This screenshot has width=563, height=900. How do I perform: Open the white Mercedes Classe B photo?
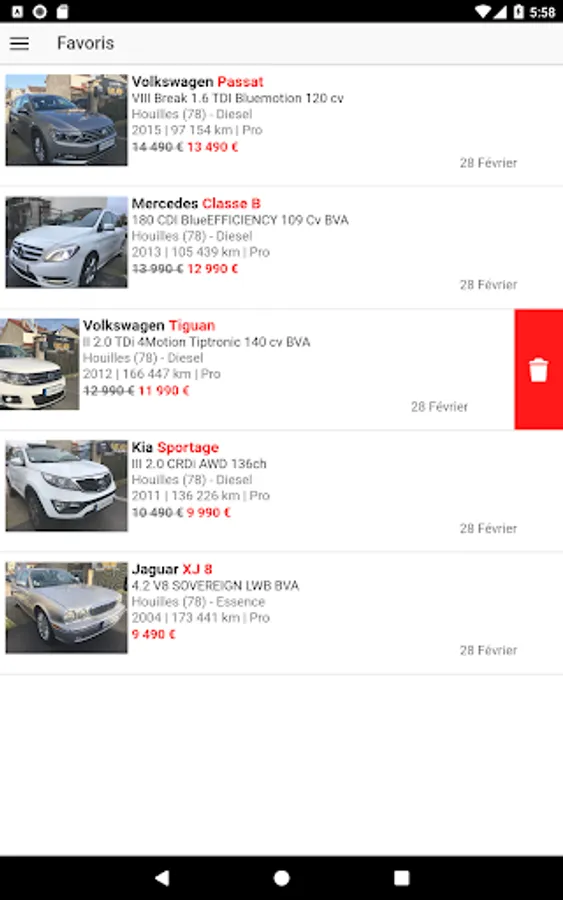67,242
